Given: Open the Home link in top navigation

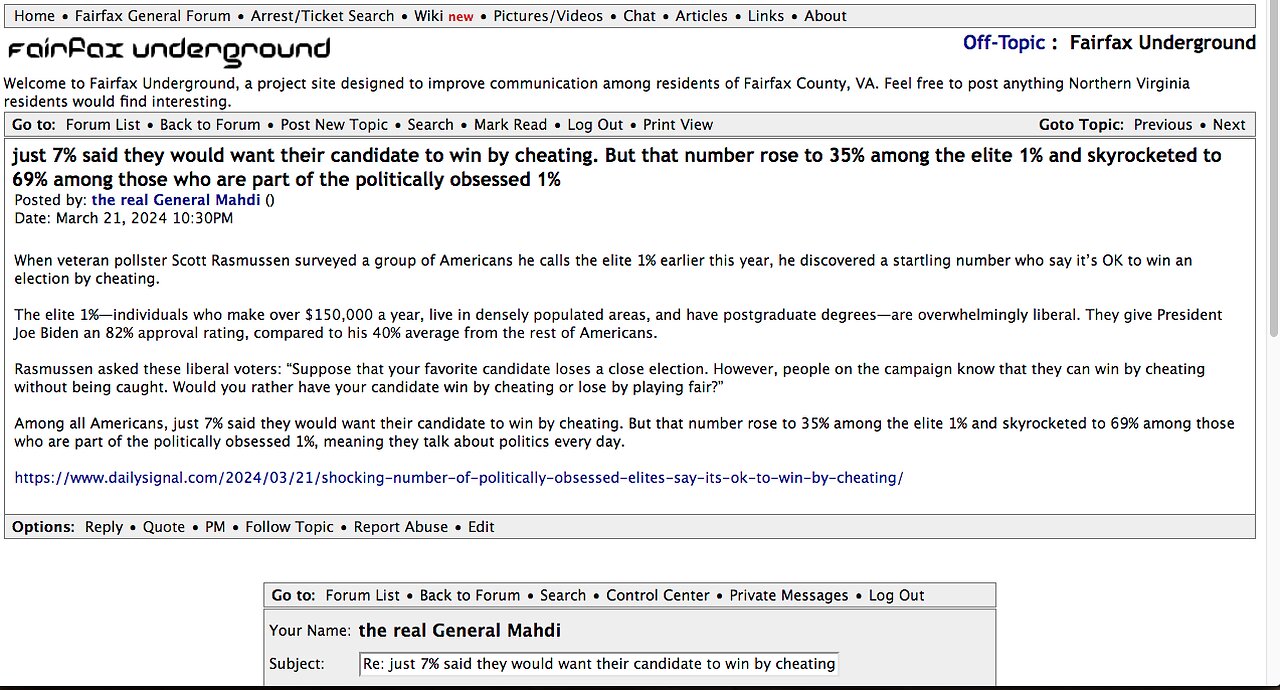Looking at the screenshot, I should pos(34,16).
